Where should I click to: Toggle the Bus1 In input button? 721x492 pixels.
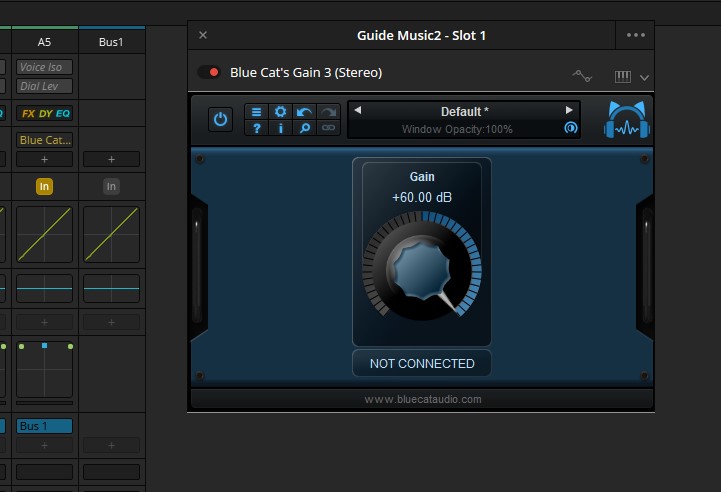(111, 186)
